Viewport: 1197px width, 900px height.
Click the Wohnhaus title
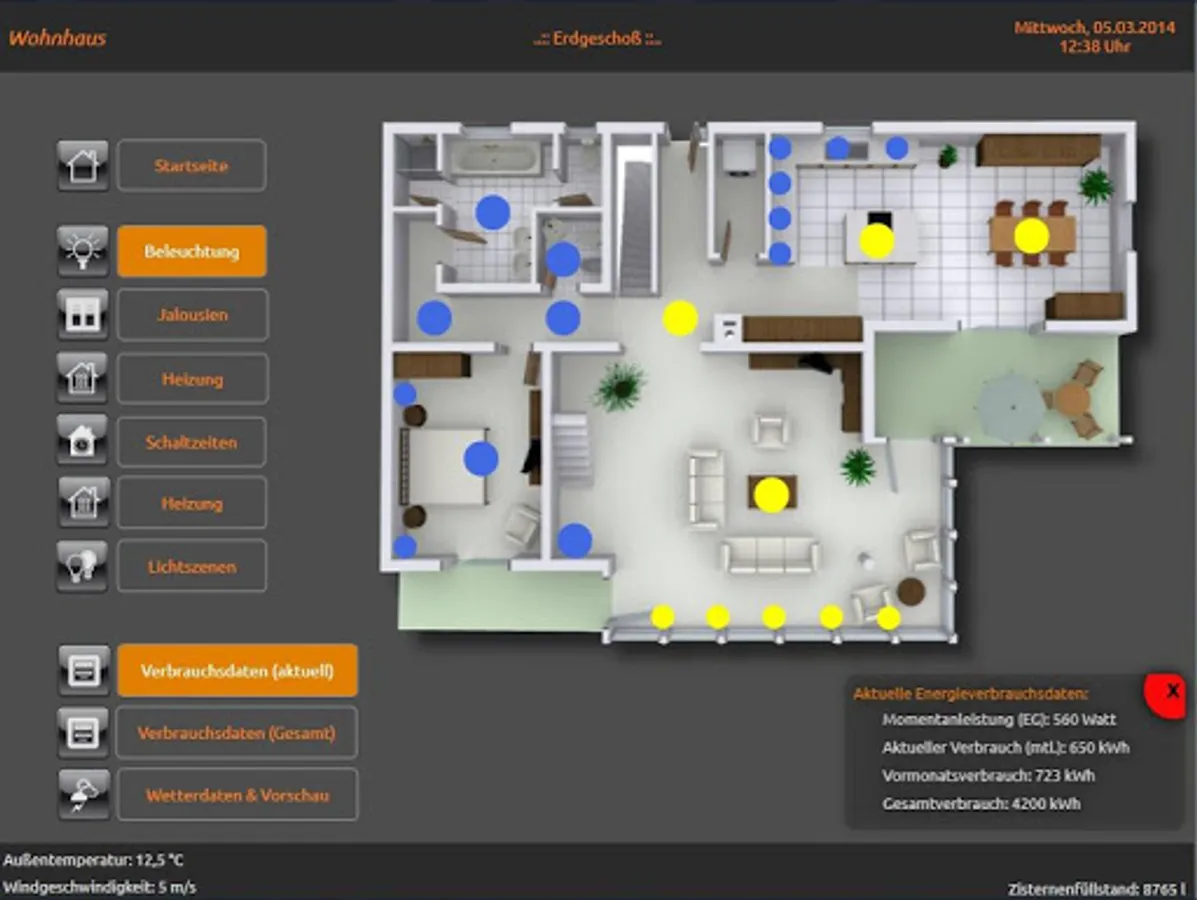[57, 37]
